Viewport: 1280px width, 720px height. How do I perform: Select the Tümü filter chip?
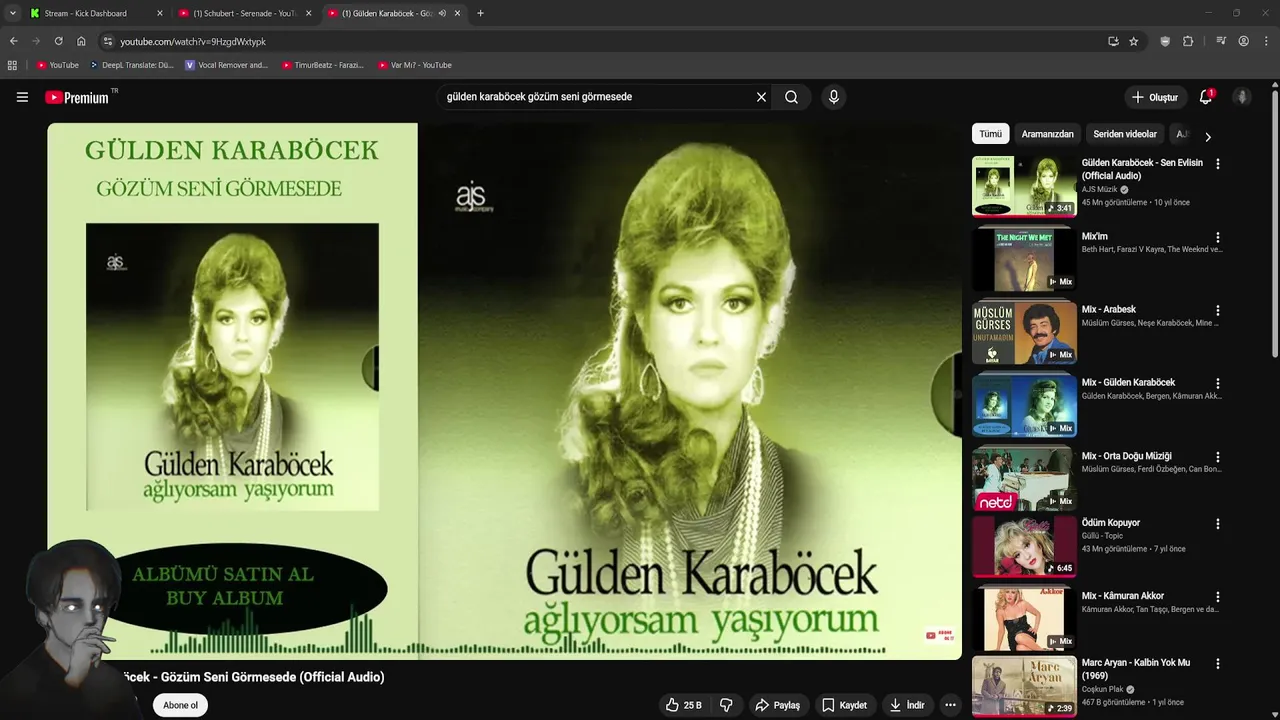(990, 134)
